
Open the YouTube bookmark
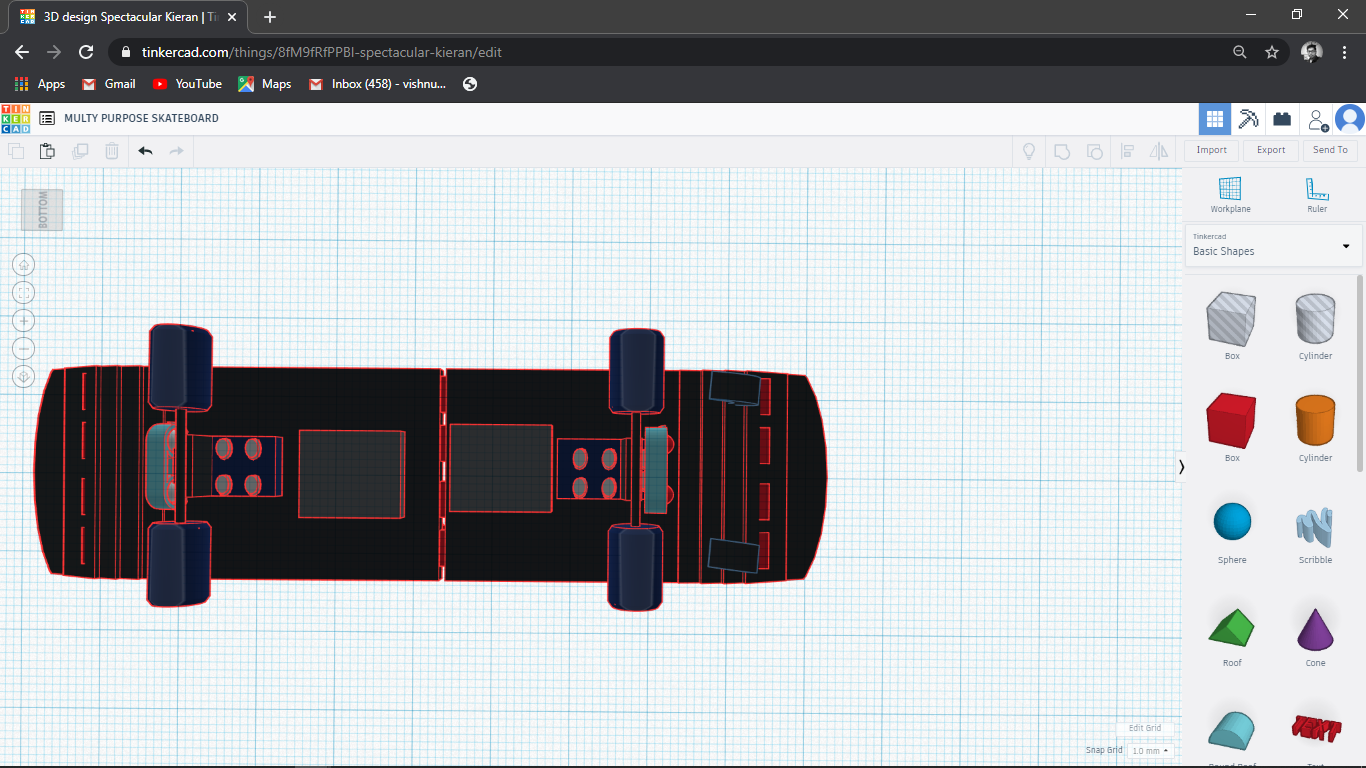click(187, 84)
